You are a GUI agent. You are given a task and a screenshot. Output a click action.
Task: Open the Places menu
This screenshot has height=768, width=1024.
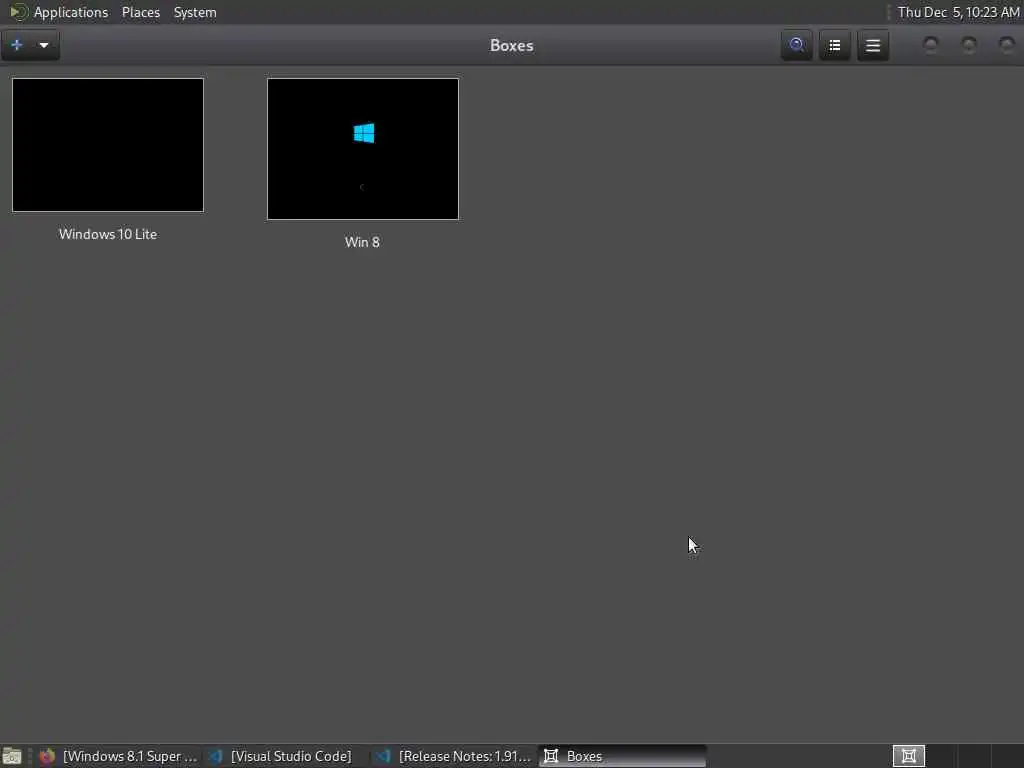[x=141, y=12]
